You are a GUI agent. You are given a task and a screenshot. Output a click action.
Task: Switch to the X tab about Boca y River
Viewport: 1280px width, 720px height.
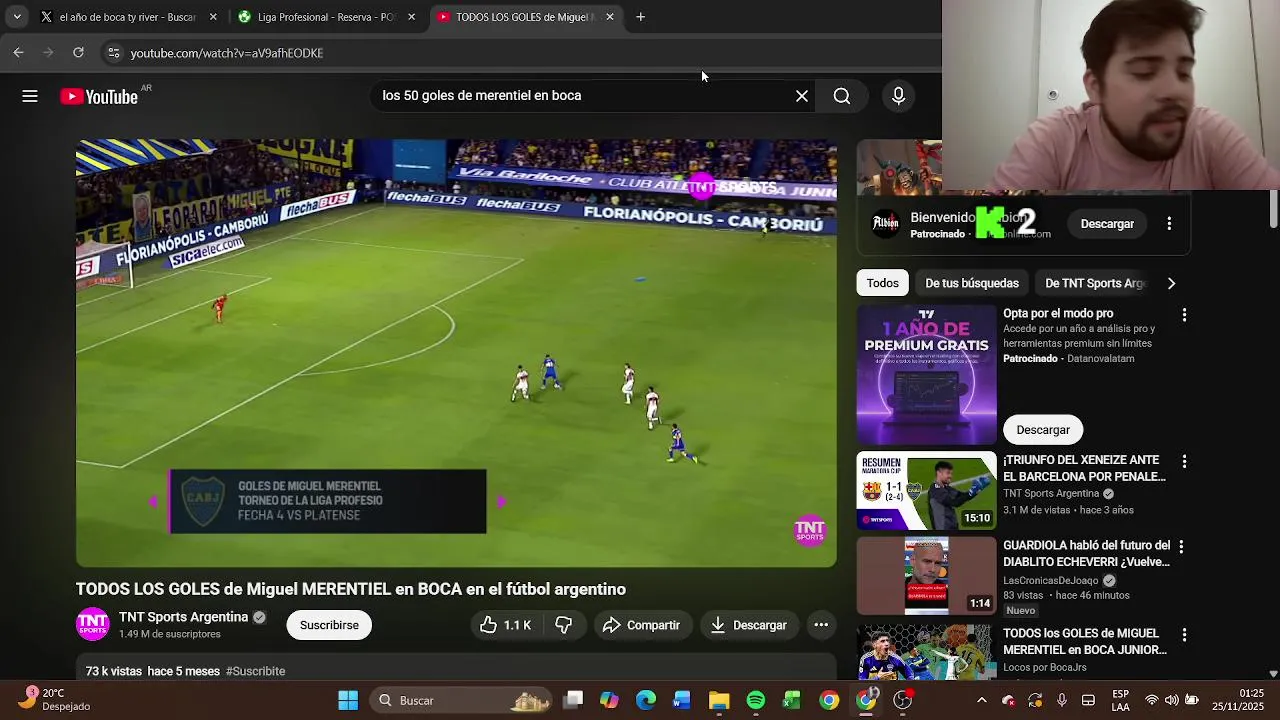(129, 17)
